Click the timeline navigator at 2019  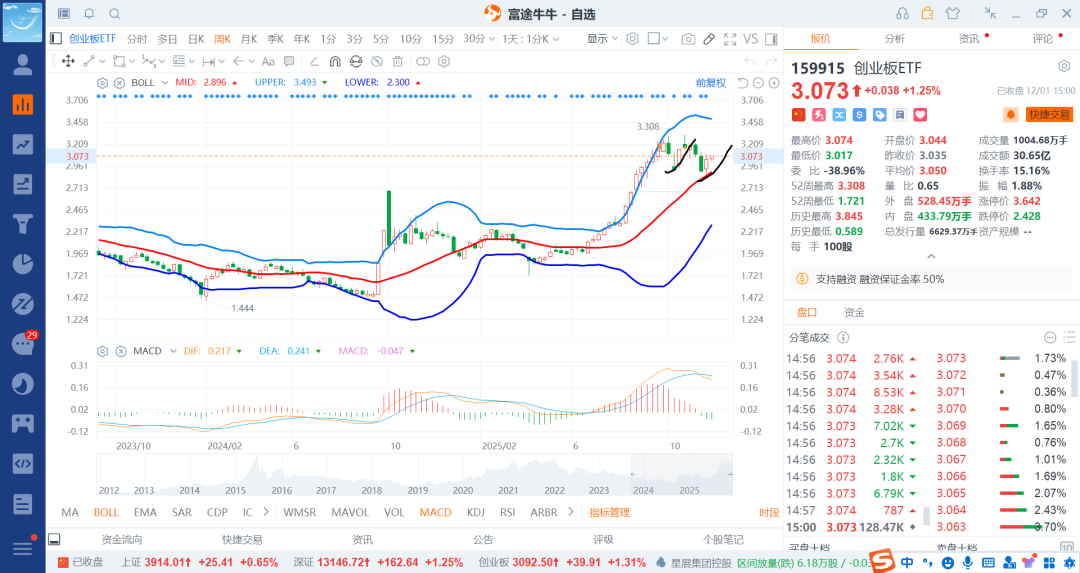click(x=418, y=490)
